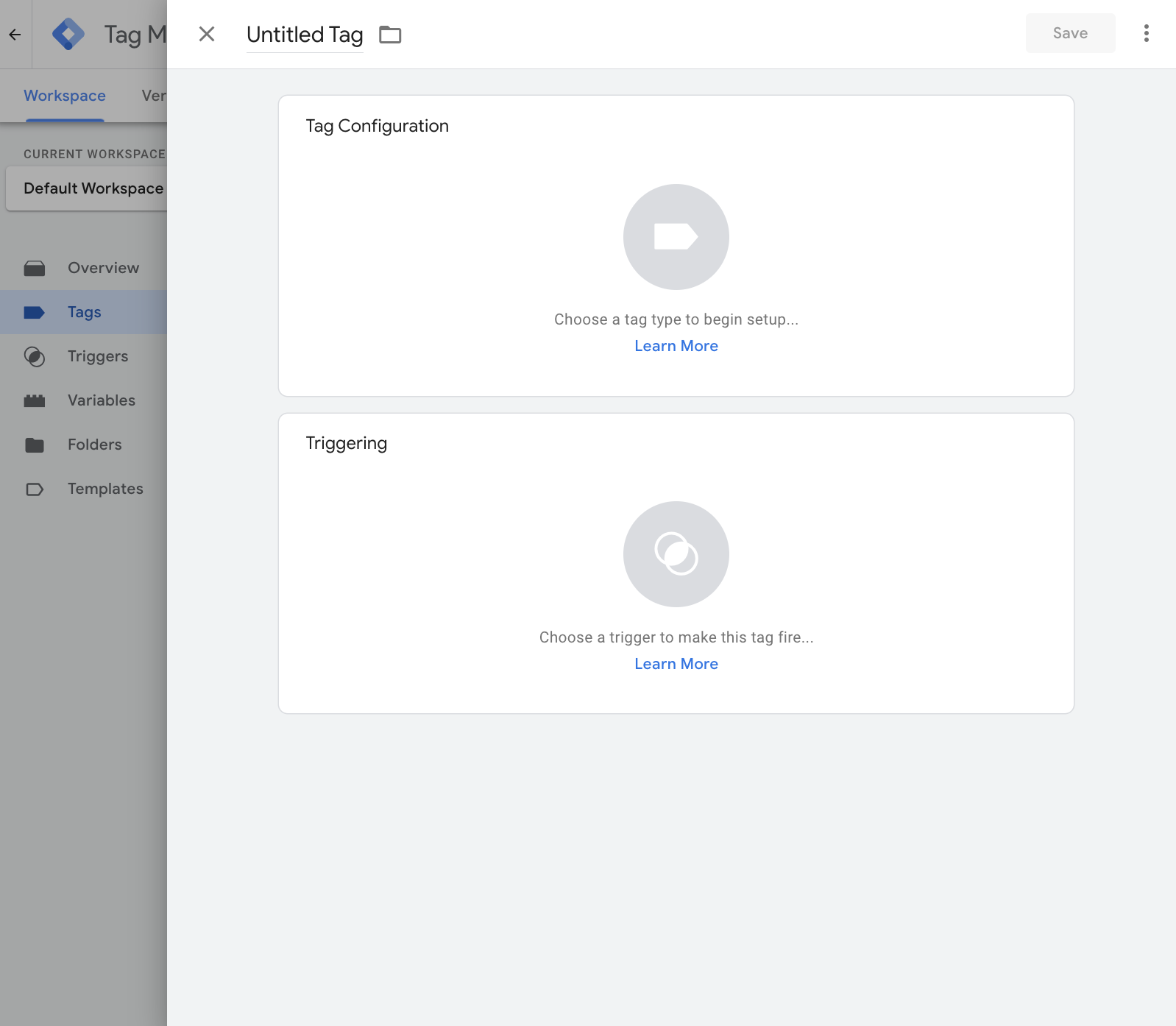
Task: Click the Variables icon in sidebar
Action: click(x=35, y=400)
